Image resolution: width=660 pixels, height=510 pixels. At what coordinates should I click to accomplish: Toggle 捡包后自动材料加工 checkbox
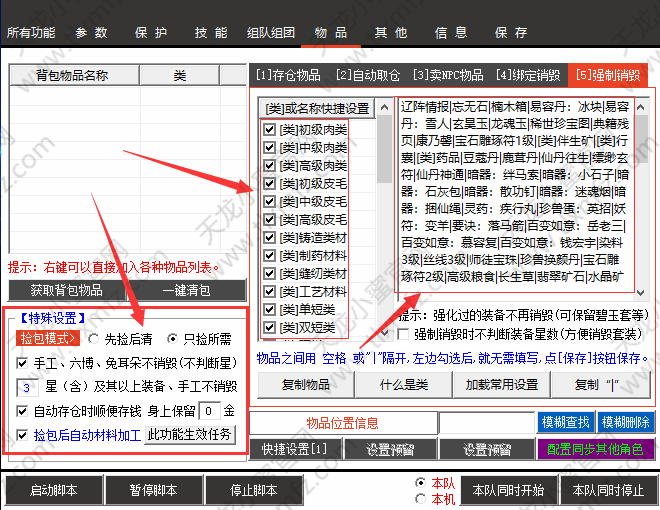pyautogui.click(x=22, y=435)
